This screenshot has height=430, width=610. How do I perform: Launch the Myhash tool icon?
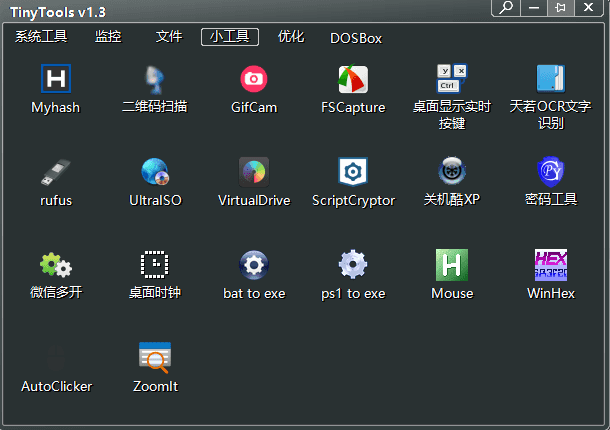56,79
